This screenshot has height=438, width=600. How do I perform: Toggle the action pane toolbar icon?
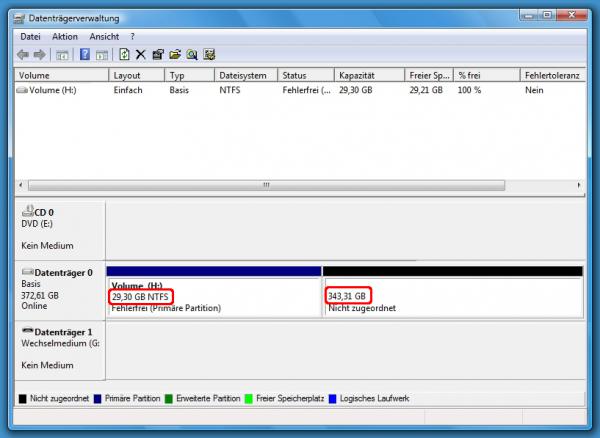[x=102, y=55]
